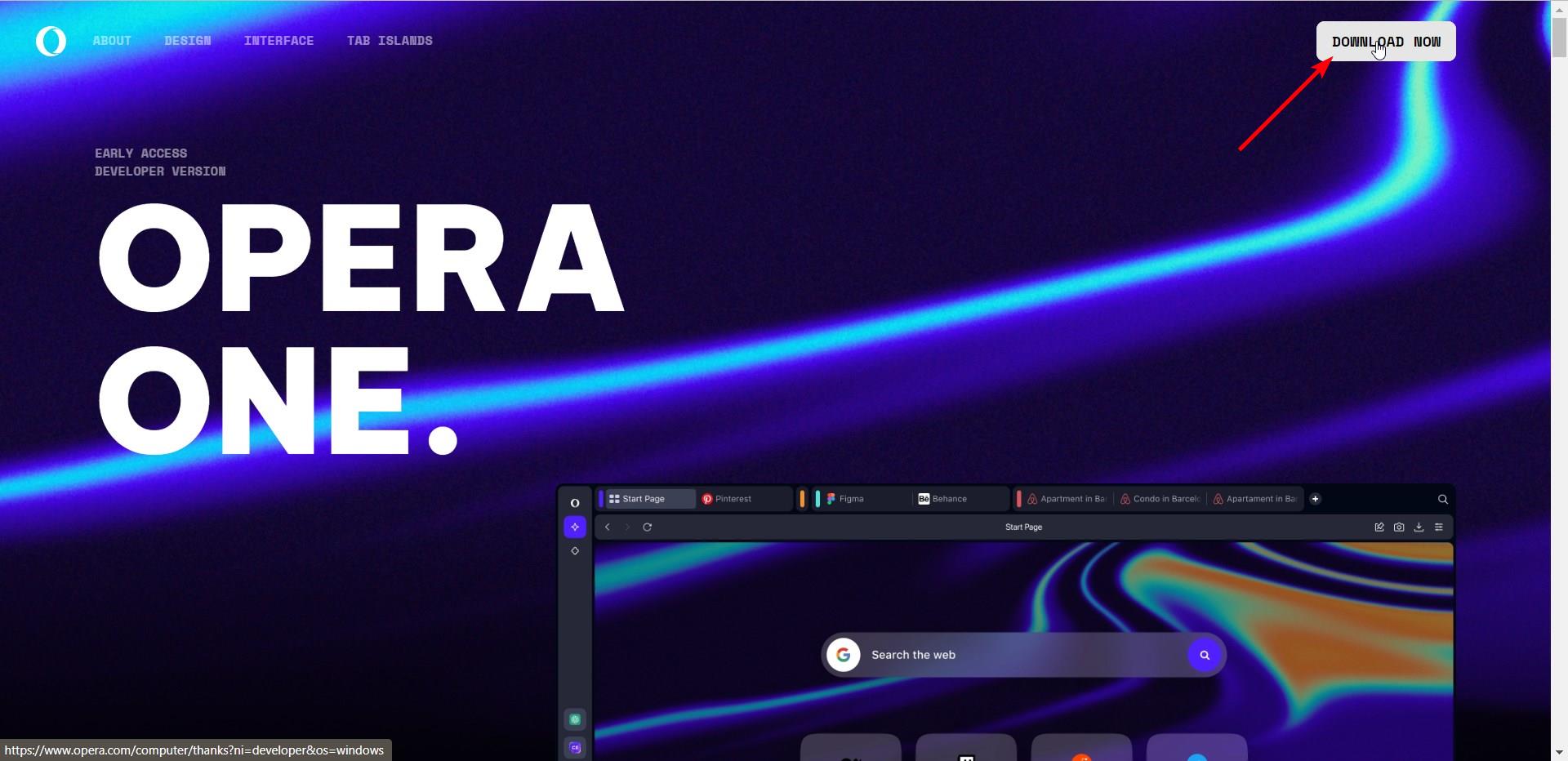Click the DOWNLOAD NOW button
Viewport: 1568px width, 761px height.
coord(1386,42)
